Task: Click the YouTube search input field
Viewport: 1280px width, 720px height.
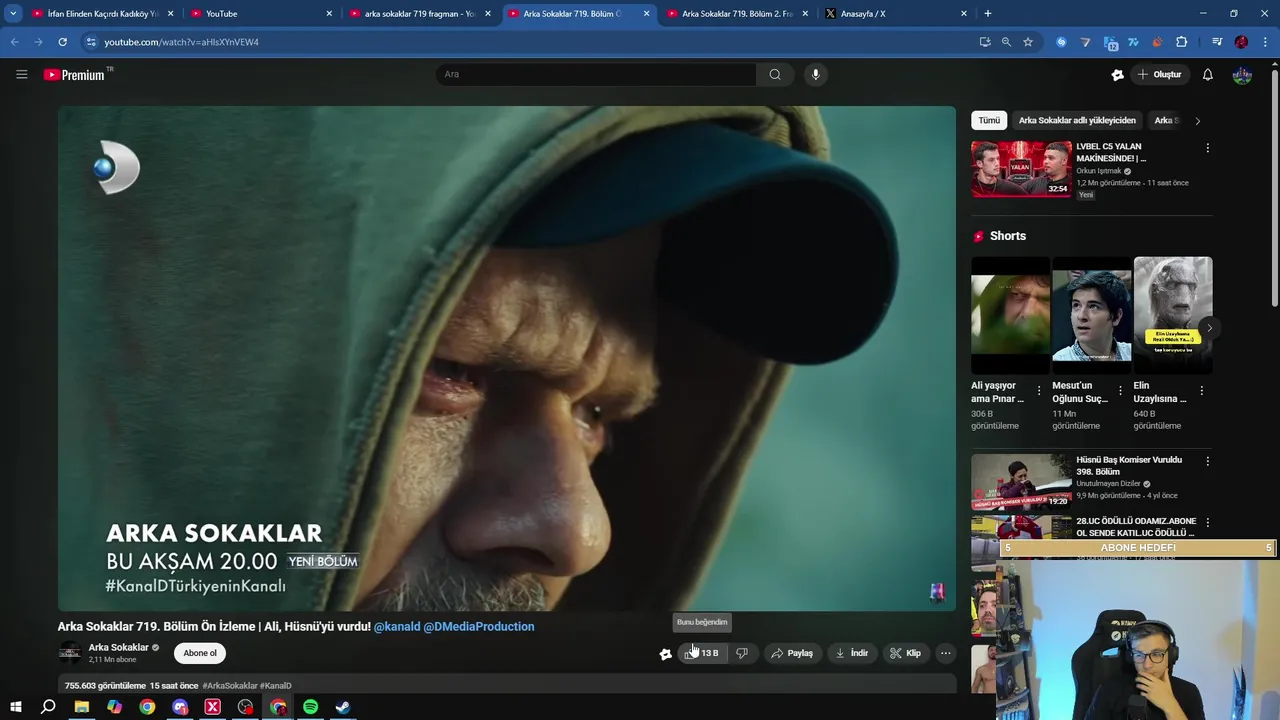Action: click(x=596, y=74)
